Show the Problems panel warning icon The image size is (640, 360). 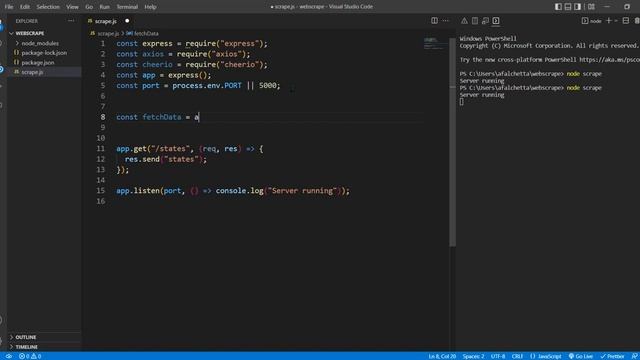tap(464, 21)
